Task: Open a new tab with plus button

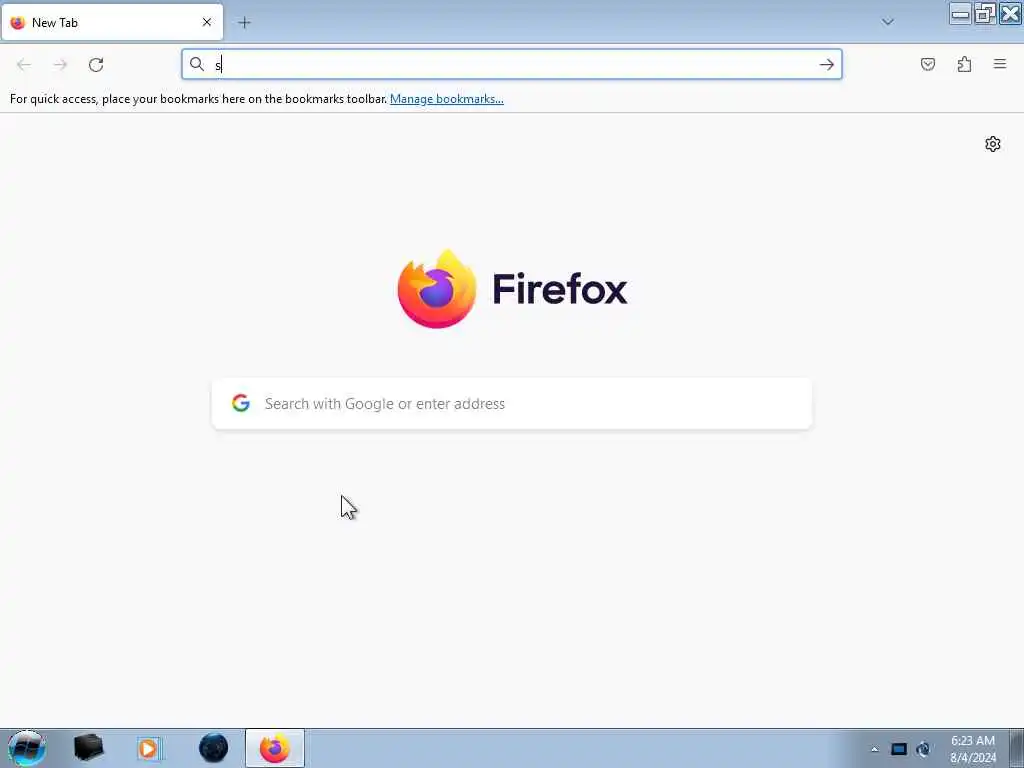Action: pos(244,22)
